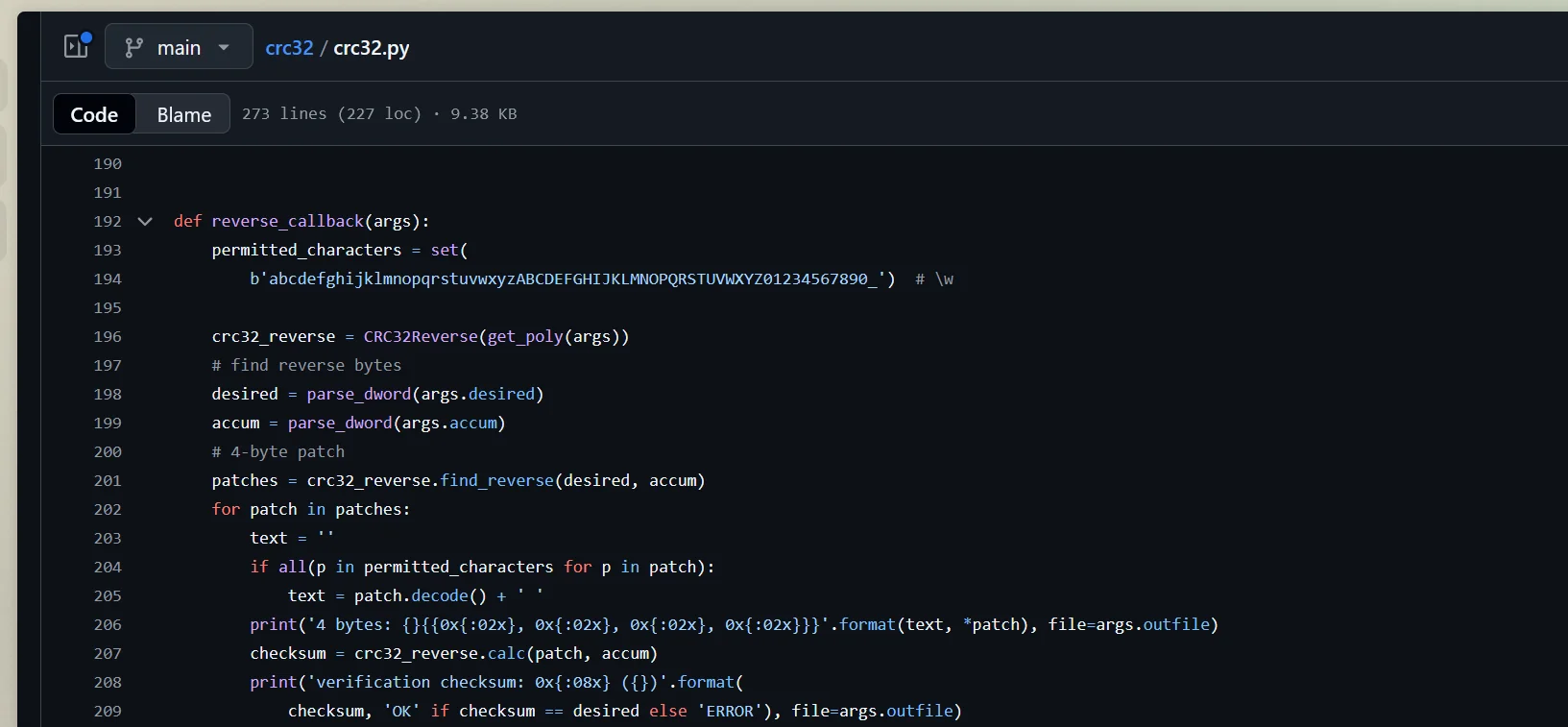Screen dimensions: 1568x727
Task: Select line number 203
Action: point(108,539)
